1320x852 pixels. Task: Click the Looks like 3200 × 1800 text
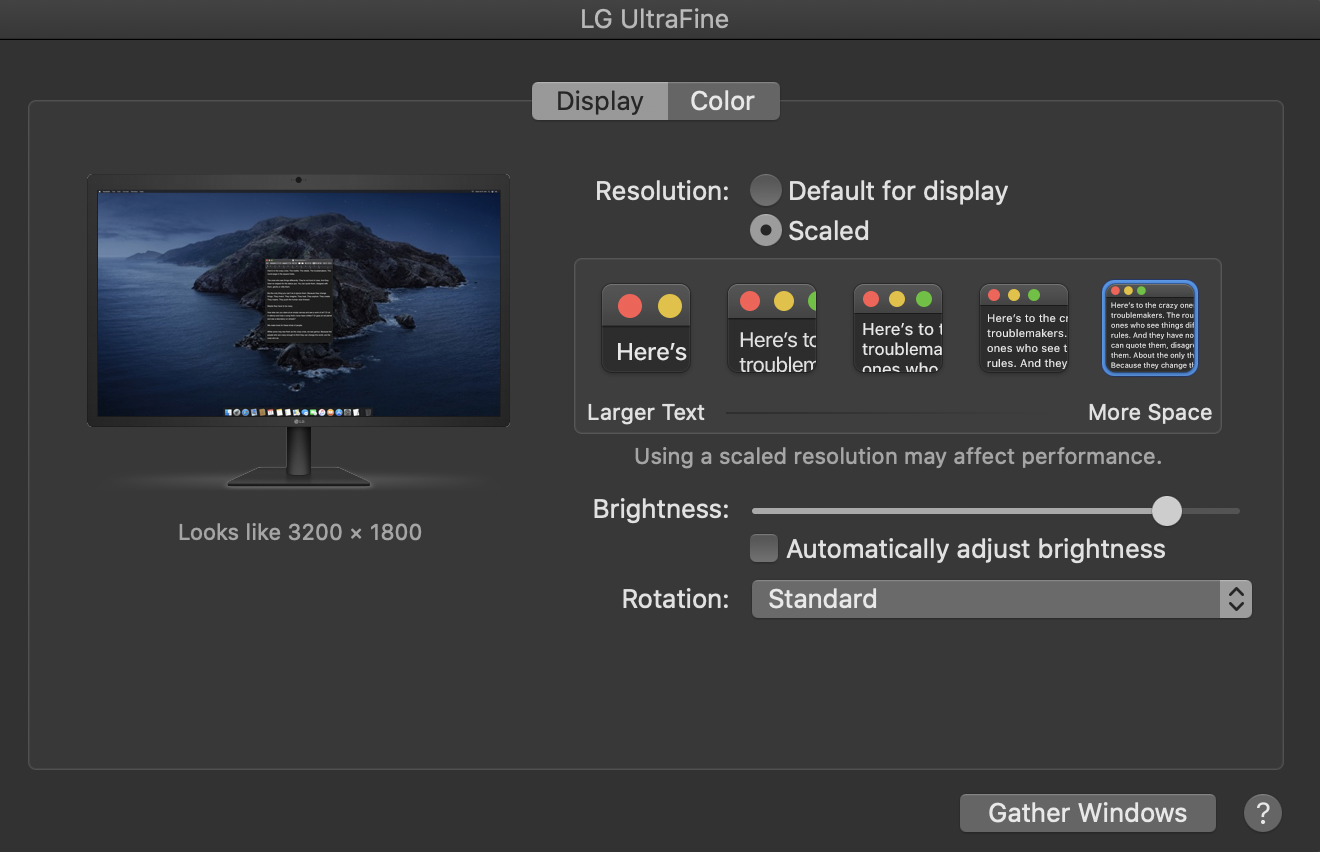[x=299, y=531]
